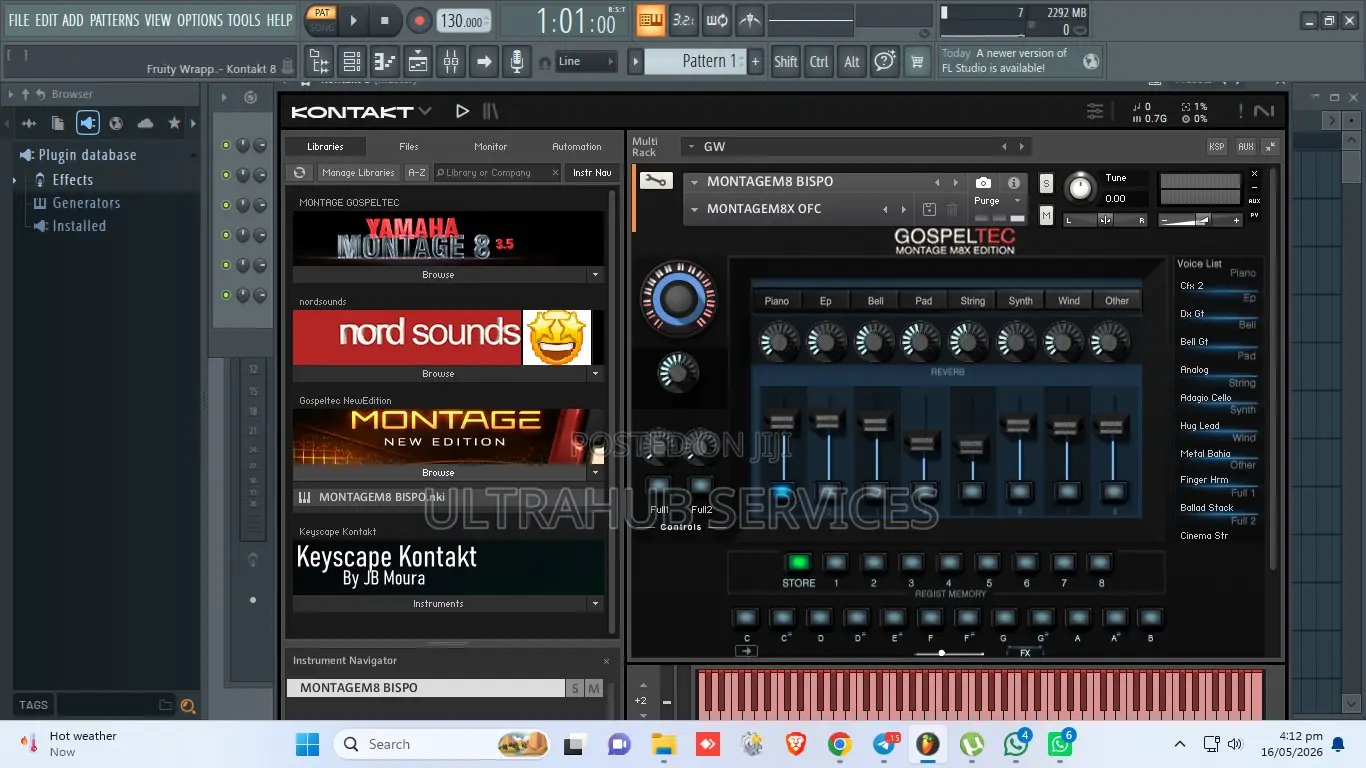Open the FL Studio mixer icon

click(x=451, y=62)
